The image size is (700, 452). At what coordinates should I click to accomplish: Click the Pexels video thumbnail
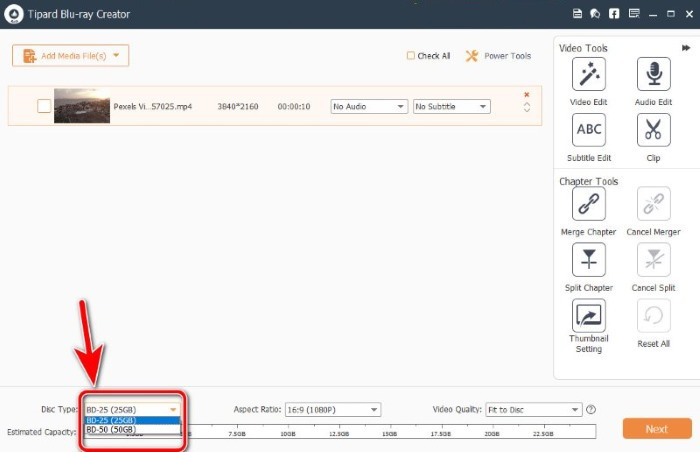(x=82, y=106)
